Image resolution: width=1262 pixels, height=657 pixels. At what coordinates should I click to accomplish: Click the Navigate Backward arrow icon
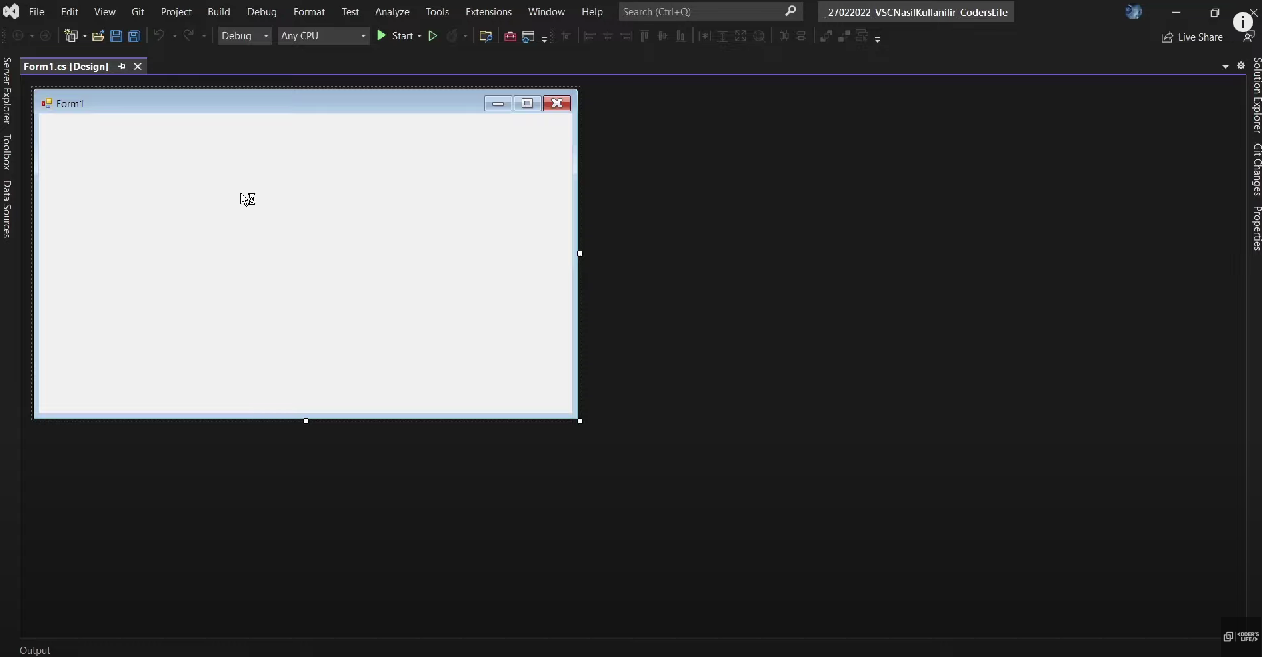(x=18, y=36)
